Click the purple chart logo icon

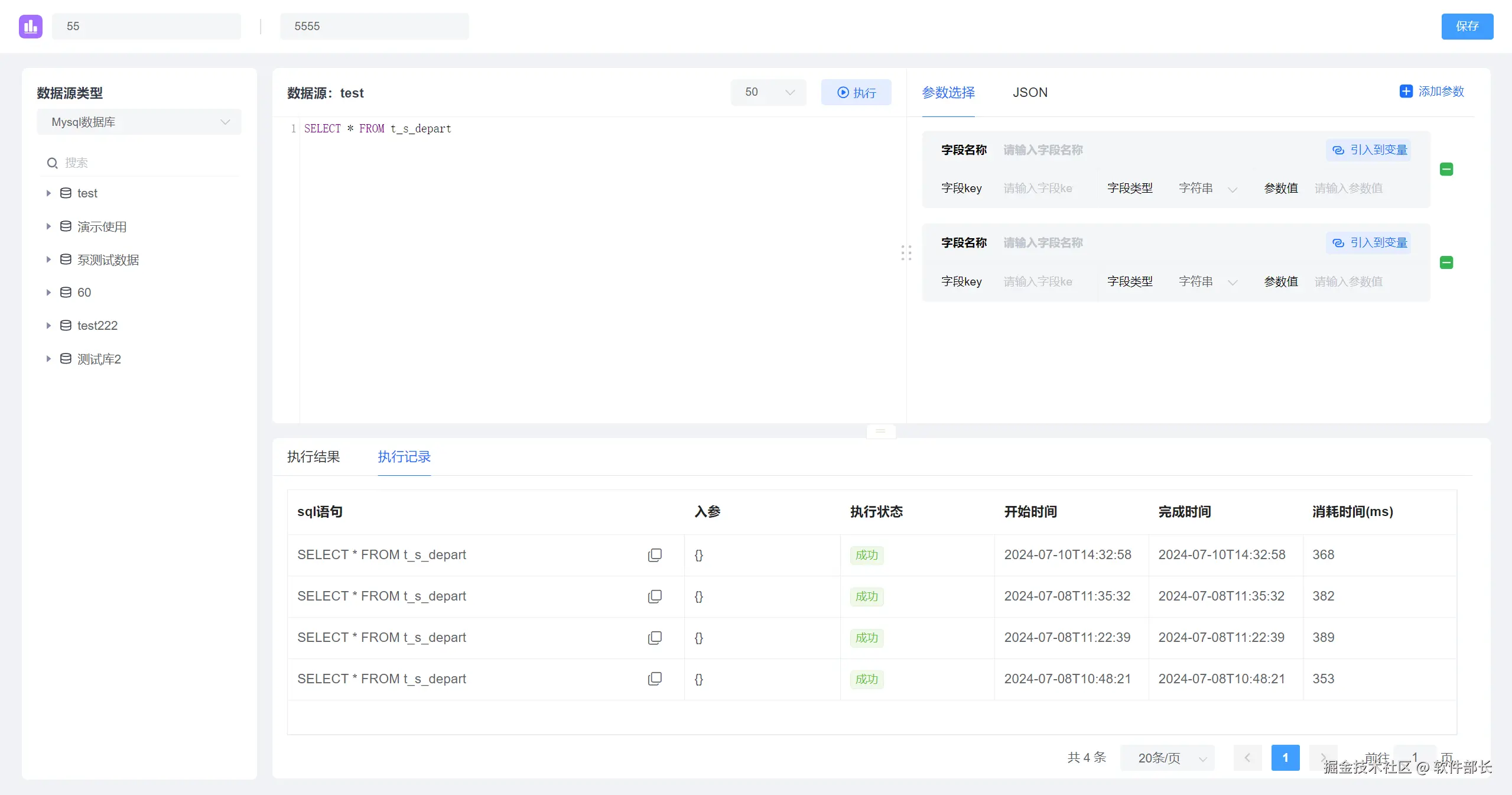coord(30,27)
